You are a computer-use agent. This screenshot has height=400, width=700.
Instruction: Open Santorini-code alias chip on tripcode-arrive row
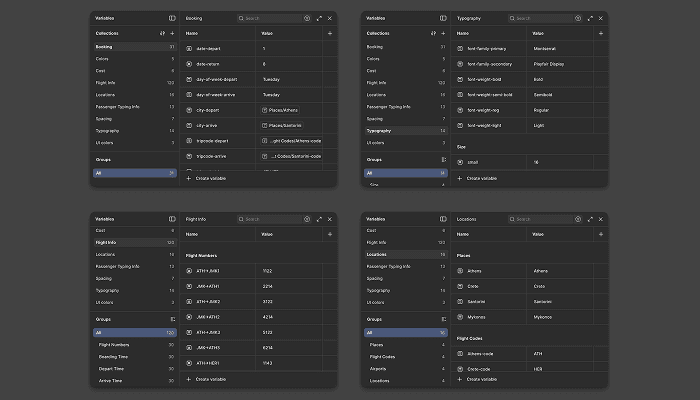pos(291,157)
